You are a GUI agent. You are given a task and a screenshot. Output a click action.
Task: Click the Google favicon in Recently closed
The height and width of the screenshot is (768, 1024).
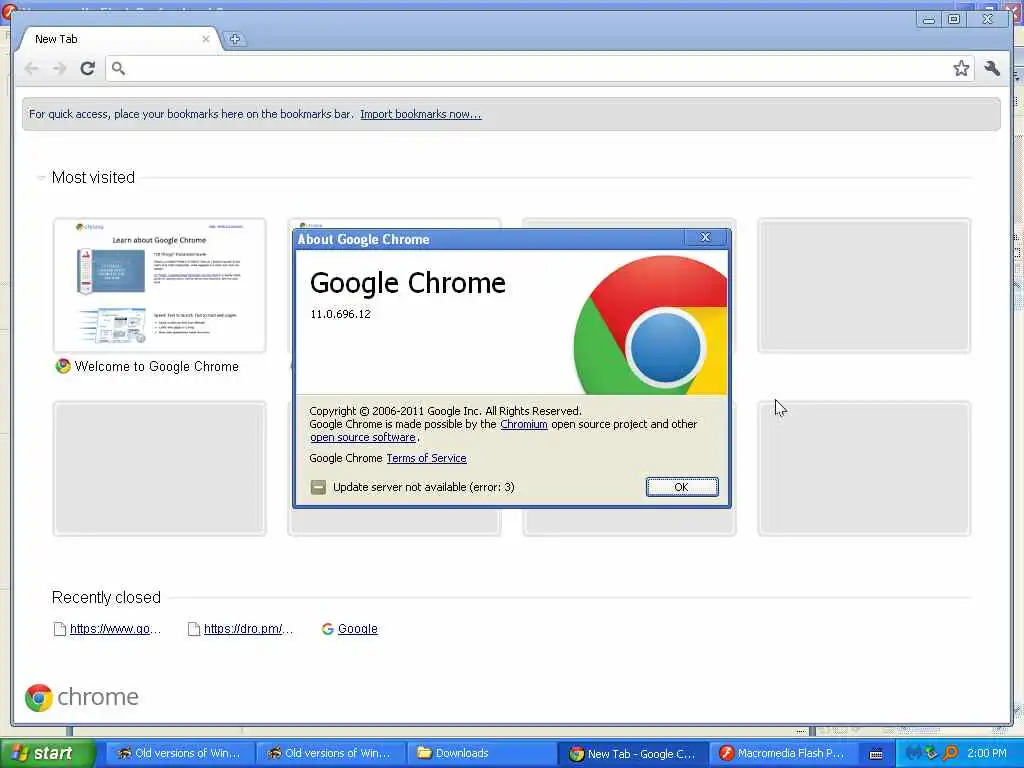pyautogui.click(x=328, y=629)
